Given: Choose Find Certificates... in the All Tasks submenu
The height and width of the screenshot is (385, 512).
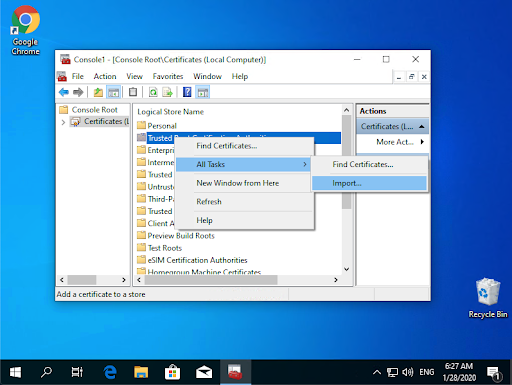Looking at the screenshot, I should 369,164.
